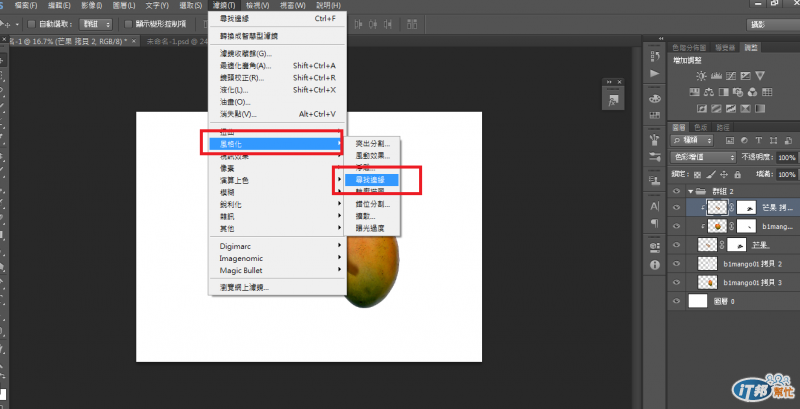This screenshot has width=800, height=409.
Task: Expand the 演算上色 filter submenu
Action: click(278, 181)
